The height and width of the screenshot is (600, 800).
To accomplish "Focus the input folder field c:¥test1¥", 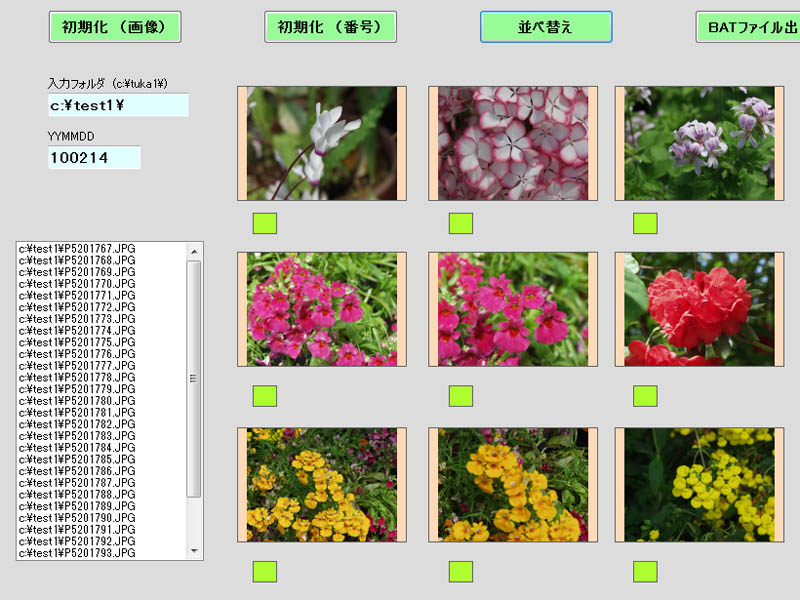I will pyautogui.click(x=118, y=105).
